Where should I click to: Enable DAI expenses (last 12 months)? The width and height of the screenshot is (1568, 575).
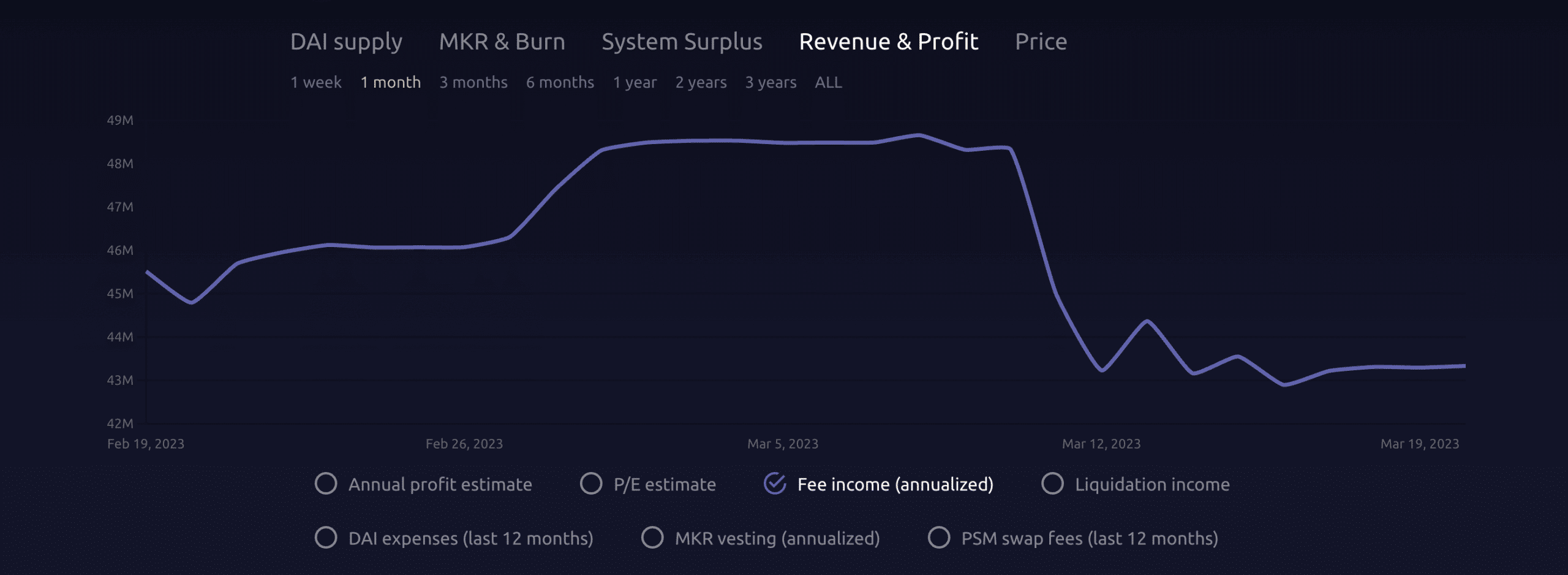[x=326, y=538]
